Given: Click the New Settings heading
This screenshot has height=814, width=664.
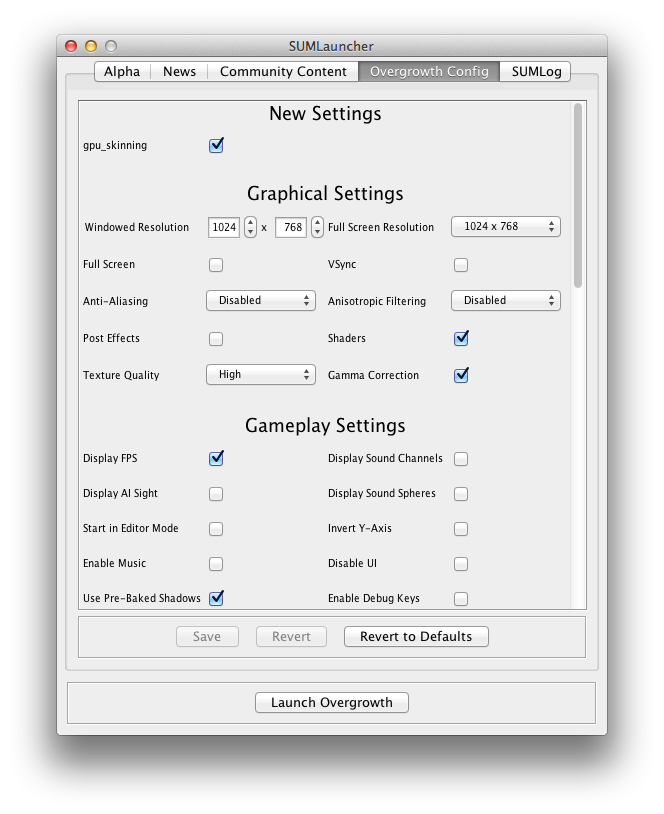Looking at the screenshot, I should [x=325, y=114].
